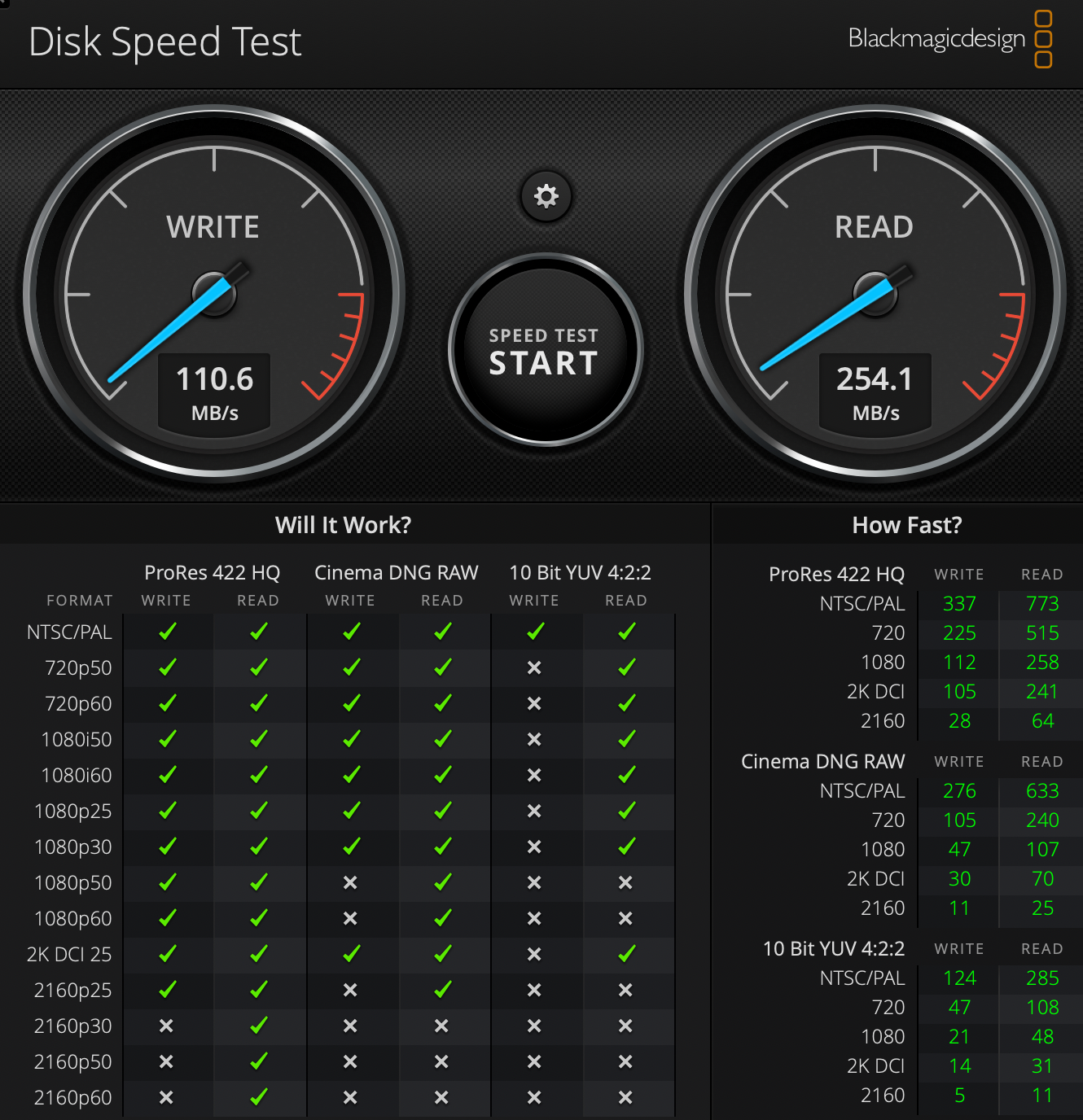Click Cinema DNG NTSC/PAL read value 633
This screenshot has width=1083, height=1120.
(x=1042, y=791)
